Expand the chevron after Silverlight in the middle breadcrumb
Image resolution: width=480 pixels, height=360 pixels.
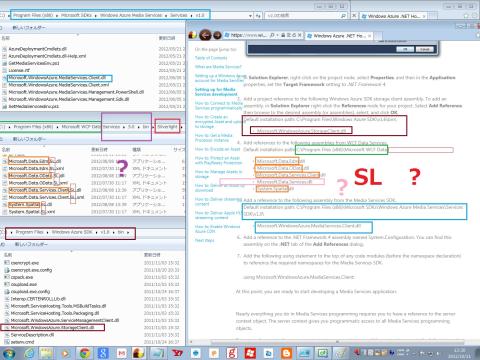[181, 127]
